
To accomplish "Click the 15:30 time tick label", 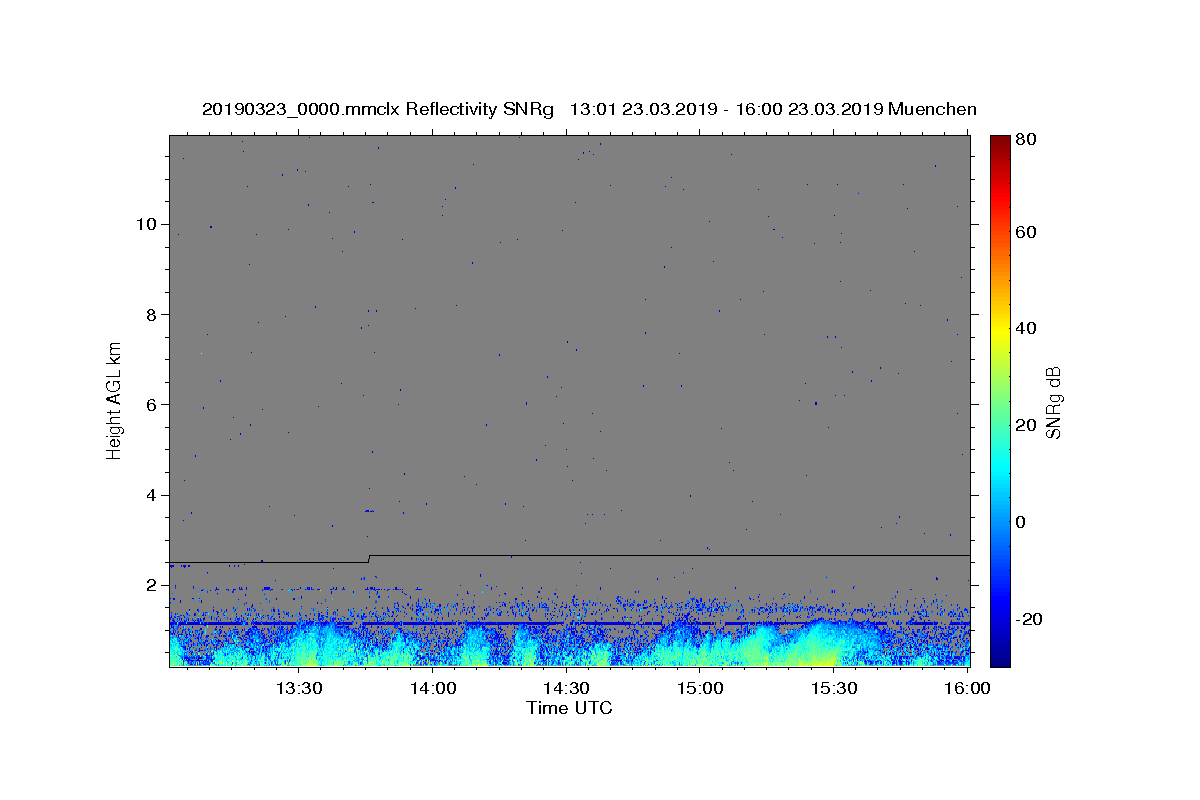I will click(833, 688).
